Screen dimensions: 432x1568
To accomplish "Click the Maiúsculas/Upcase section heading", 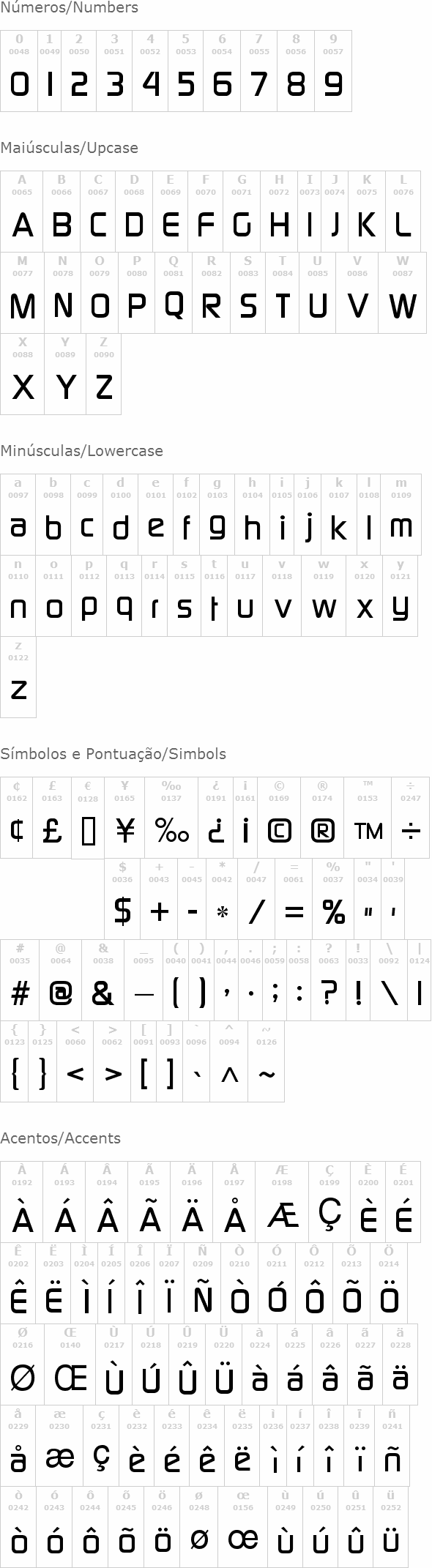I will pos(69,148).
